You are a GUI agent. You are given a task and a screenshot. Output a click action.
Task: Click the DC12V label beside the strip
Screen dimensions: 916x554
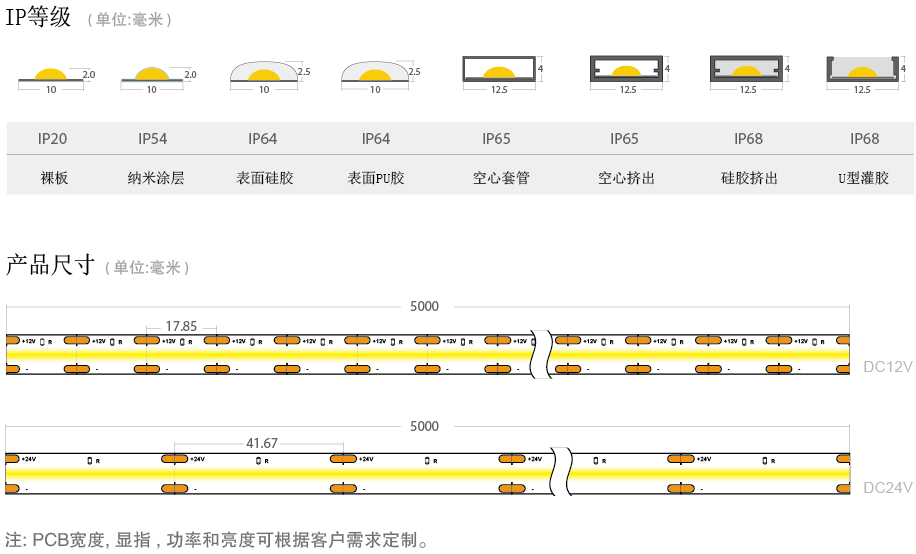click(x=887, y=366)
